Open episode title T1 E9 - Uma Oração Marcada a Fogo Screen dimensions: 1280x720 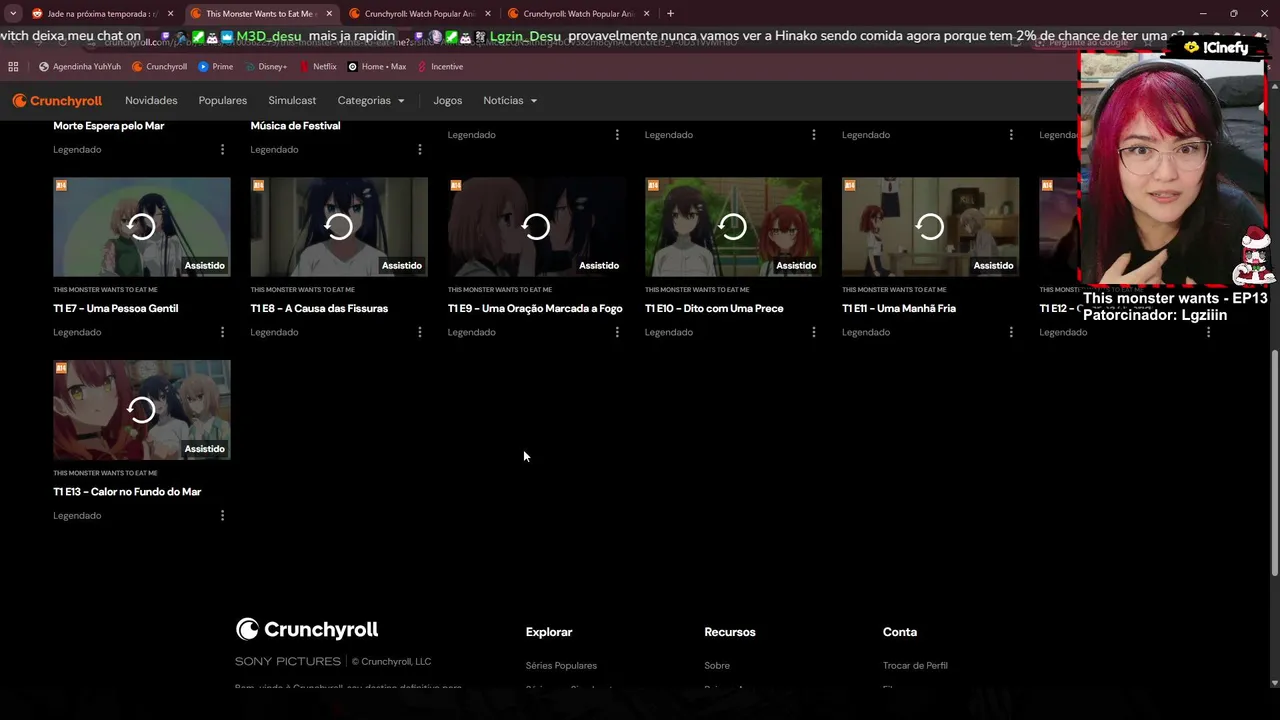click(x=535, y=309)
